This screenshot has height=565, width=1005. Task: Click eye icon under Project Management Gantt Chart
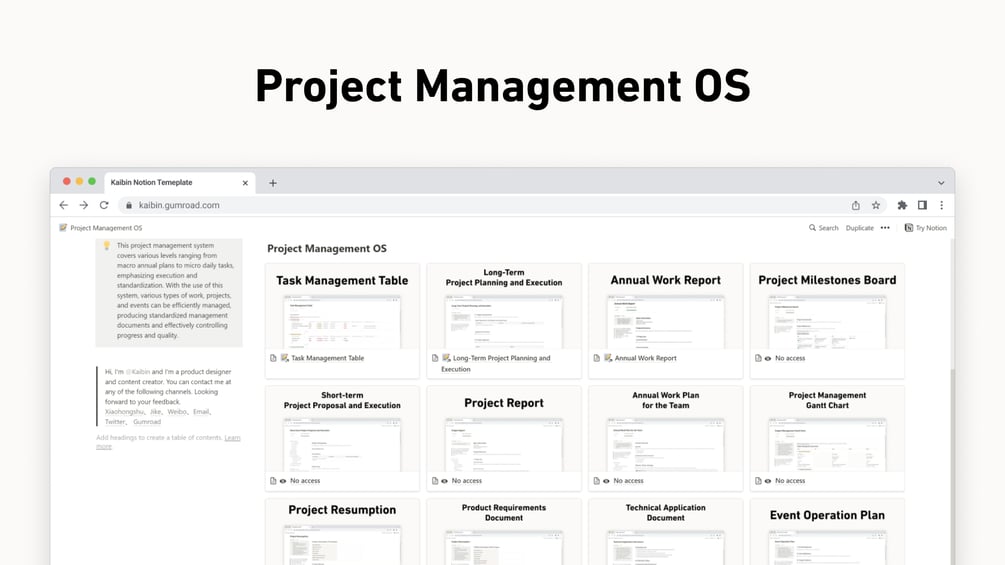[768, 480]
